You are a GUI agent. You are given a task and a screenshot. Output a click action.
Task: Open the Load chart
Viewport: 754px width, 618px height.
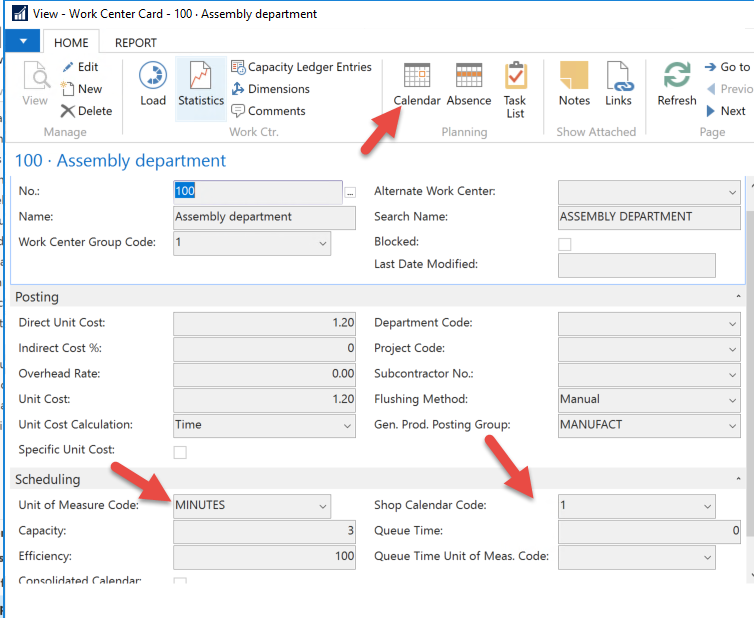(153, 84)
